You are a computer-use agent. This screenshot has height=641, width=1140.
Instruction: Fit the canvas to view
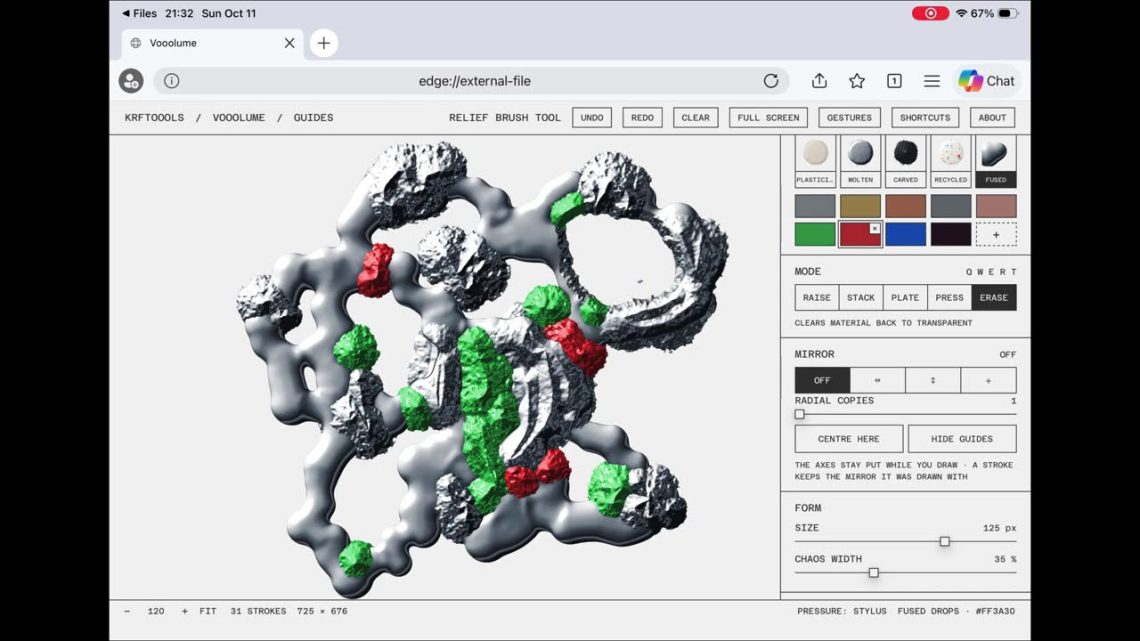point(208,611)
